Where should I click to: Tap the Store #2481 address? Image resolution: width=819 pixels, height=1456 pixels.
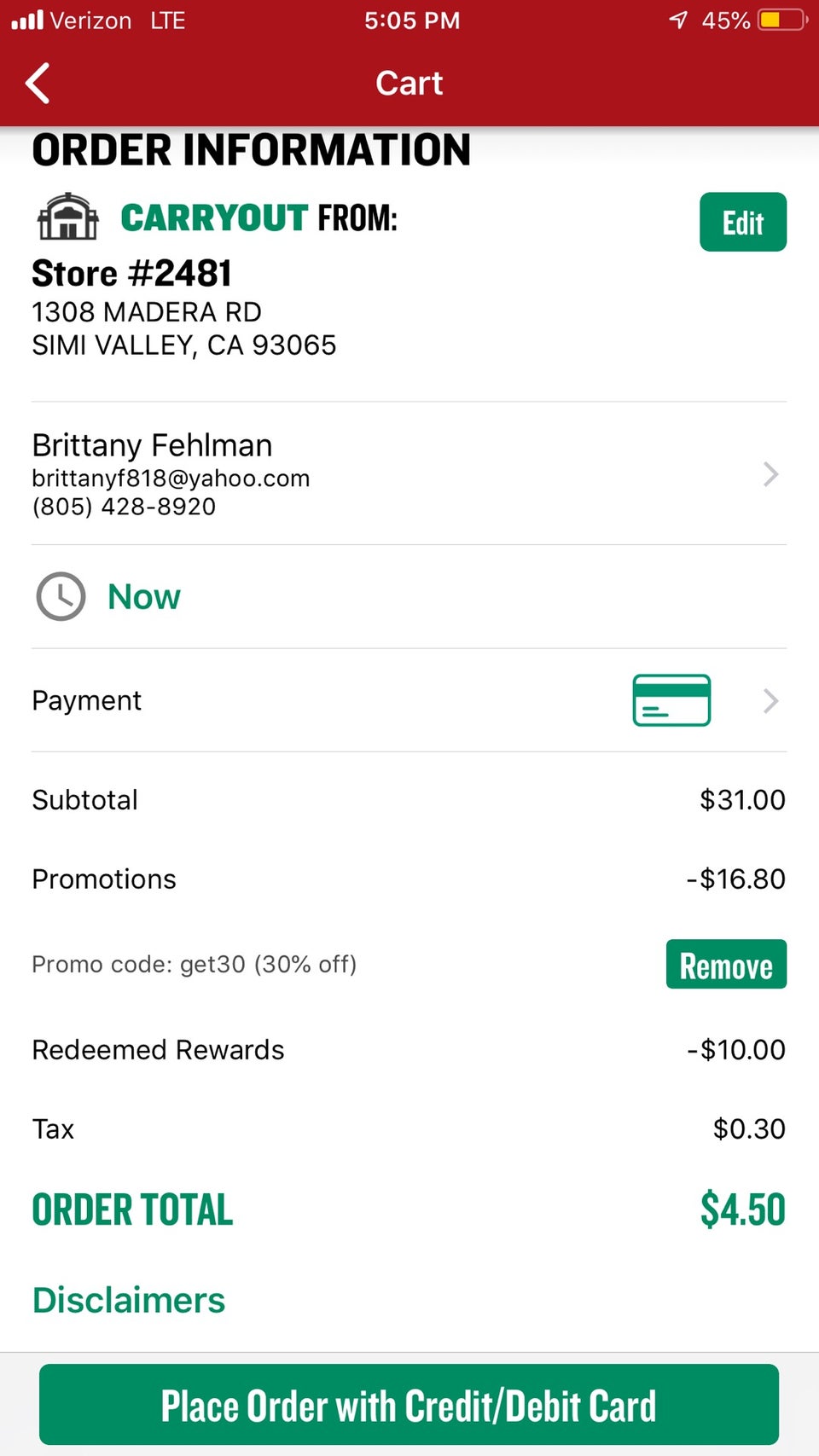183,328
